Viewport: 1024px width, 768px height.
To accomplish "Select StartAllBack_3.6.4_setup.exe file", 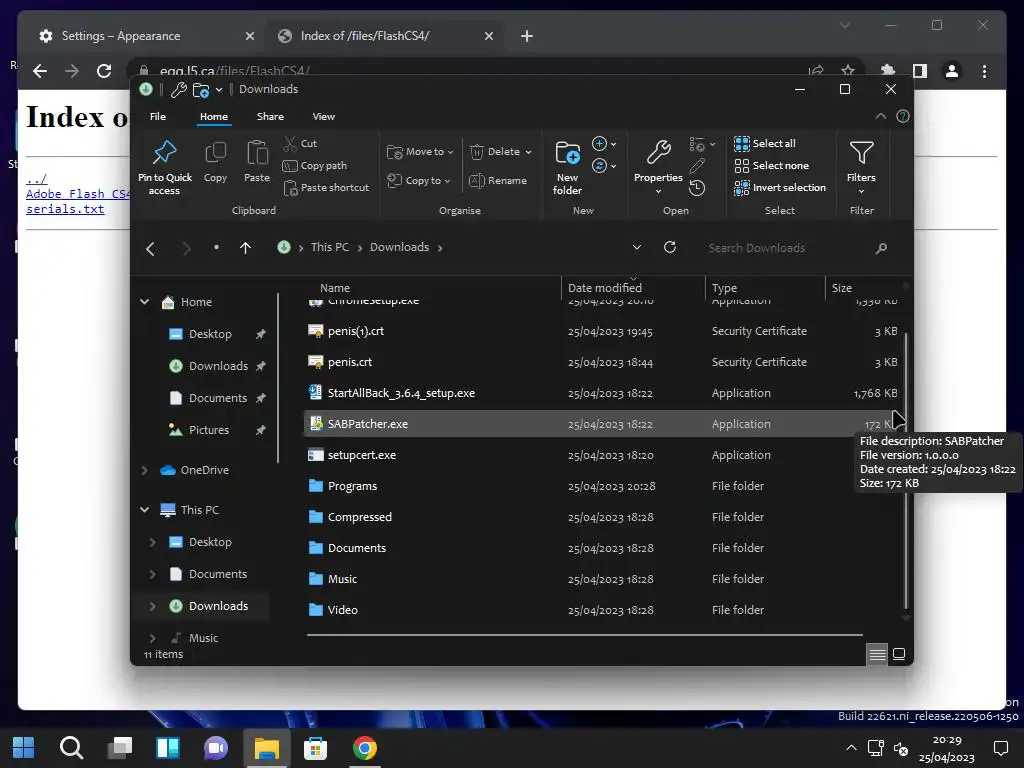I will click(x=602, y=393).
